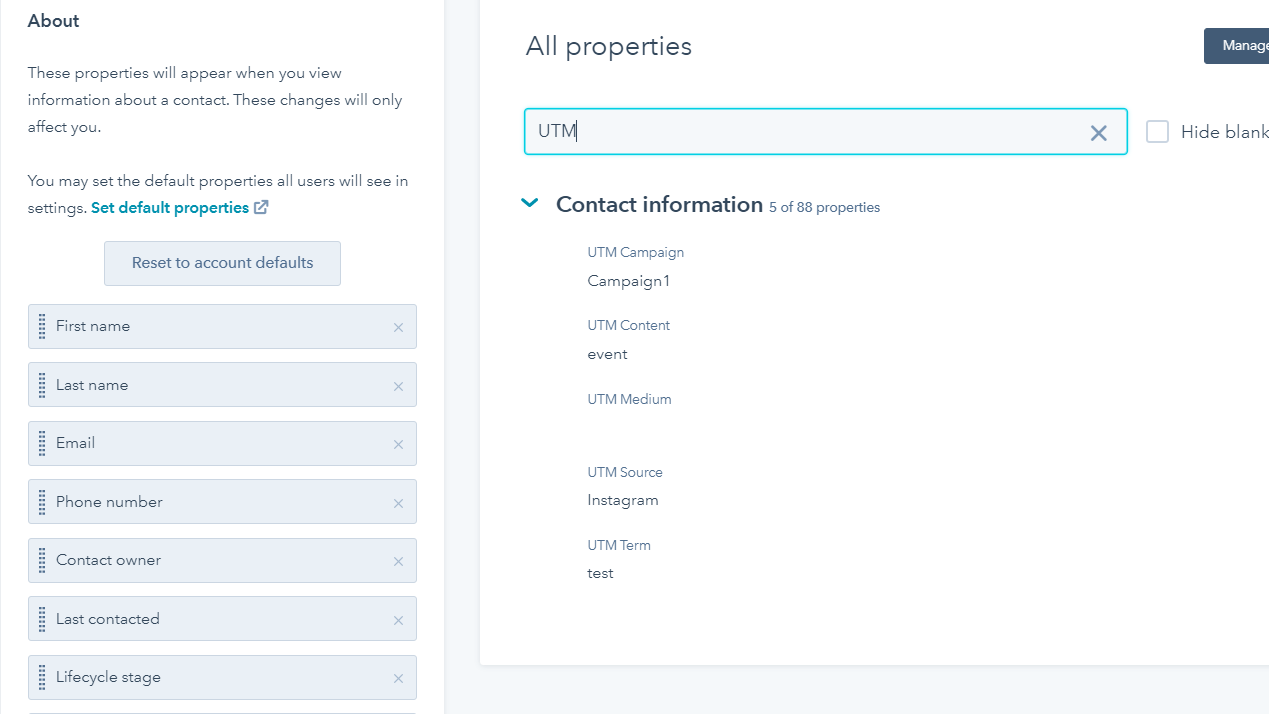Select the UTM Campaign property label
1269x714 pixels.
pos(635,252)
